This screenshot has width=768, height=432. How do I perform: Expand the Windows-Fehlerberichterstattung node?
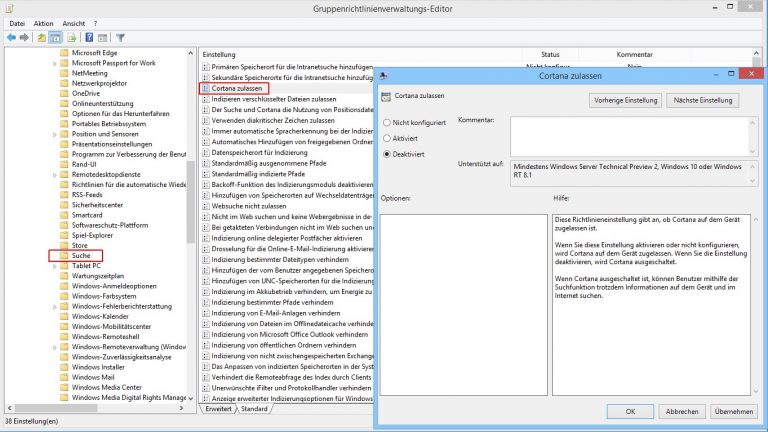55,307
